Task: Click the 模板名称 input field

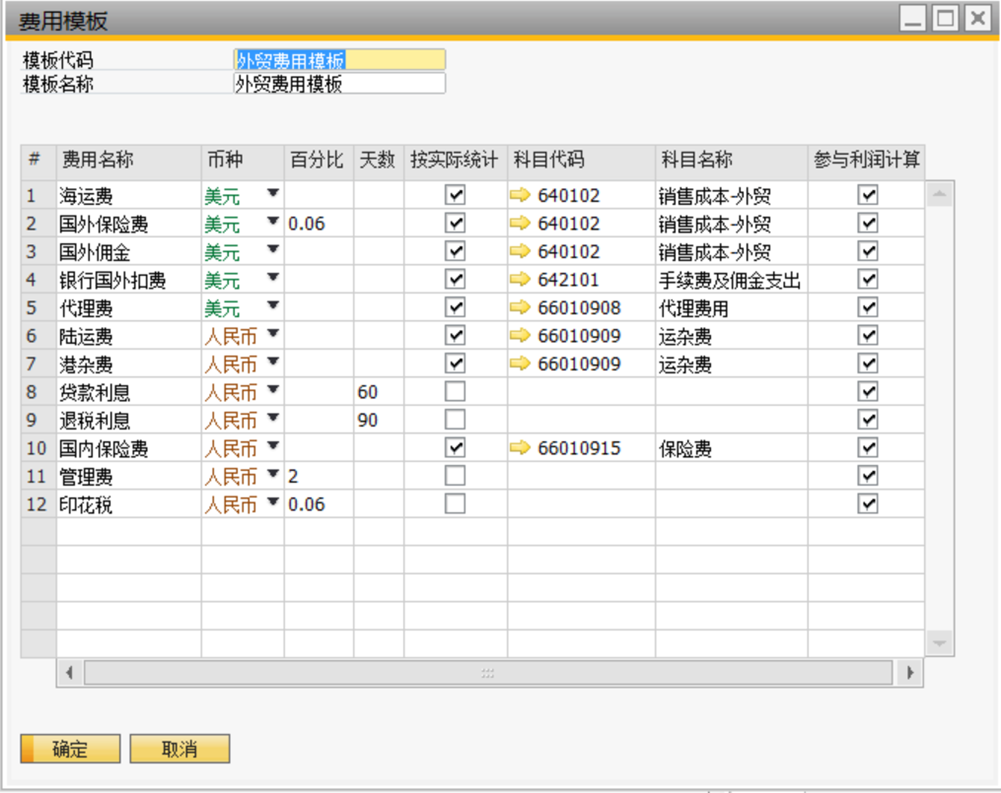Action: (x=340, y=84)
